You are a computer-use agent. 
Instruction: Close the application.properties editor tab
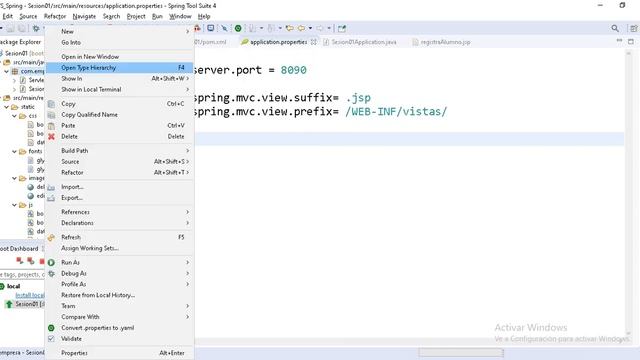[313, 42]
